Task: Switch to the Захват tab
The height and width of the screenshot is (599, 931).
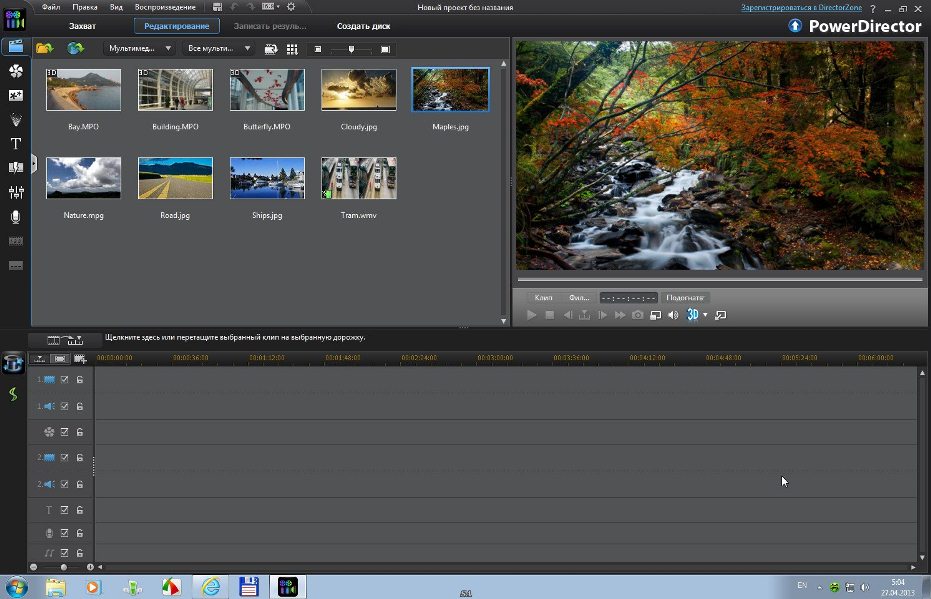Action: click(x=82, y=26)
